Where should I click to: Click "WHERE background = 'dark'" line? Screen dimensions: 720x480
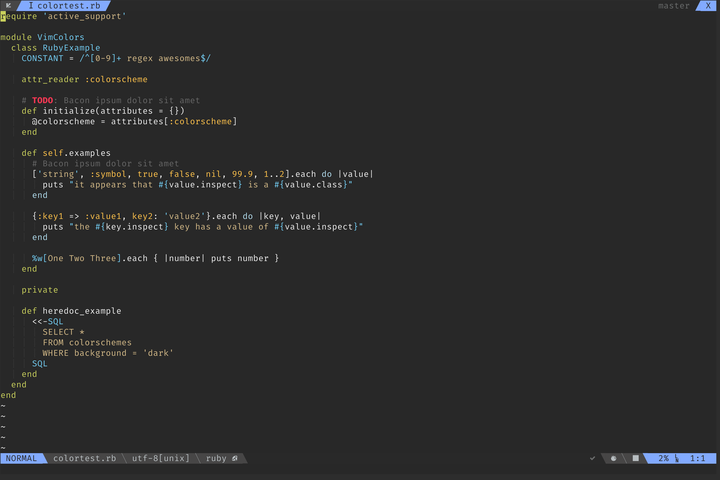coord(108,353)
